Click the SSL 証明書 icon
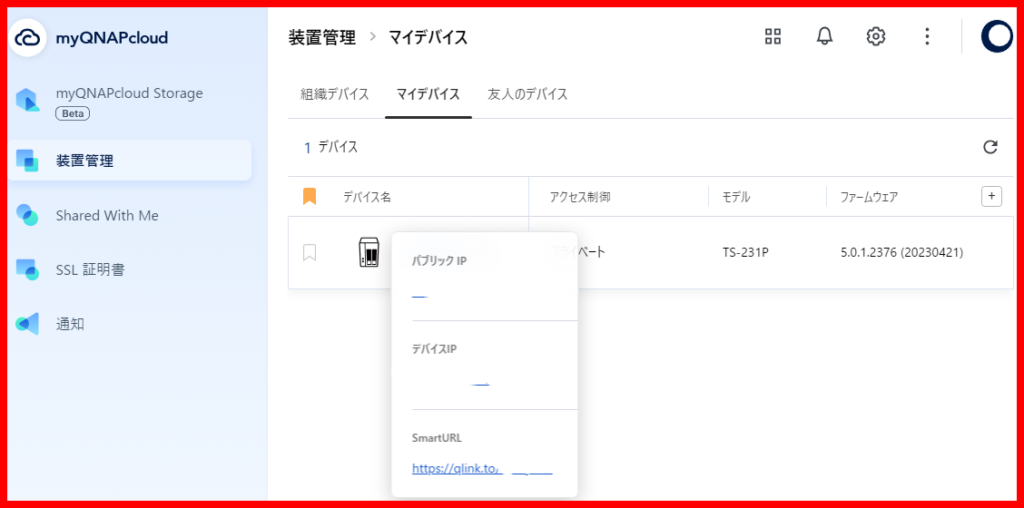Screen dimensions: 1024x508 pyautogui.click(x=27, y=269)
